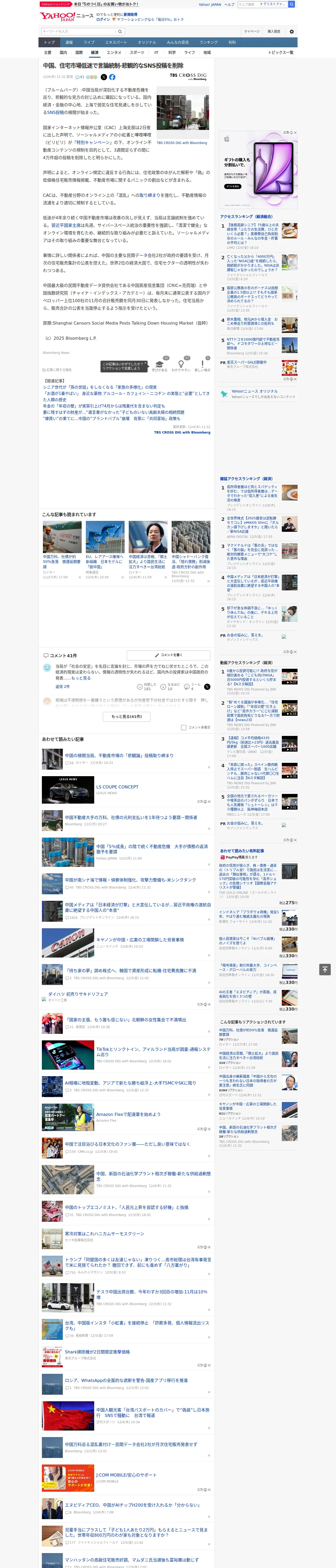This screenshot has width=336, height=1568.
Task: Open the 特別キャンペーン article link
Action: click(93, 142)
